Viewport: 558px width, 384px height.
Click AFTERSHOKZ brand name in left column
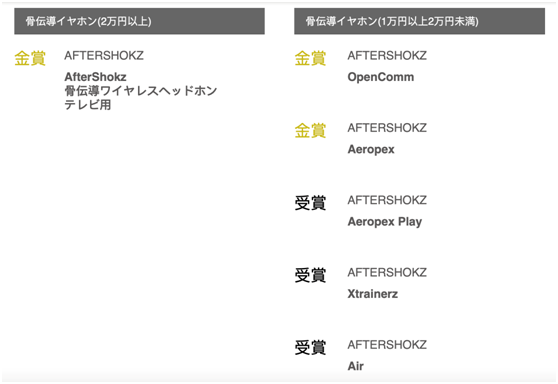click(x=104, y=56)
